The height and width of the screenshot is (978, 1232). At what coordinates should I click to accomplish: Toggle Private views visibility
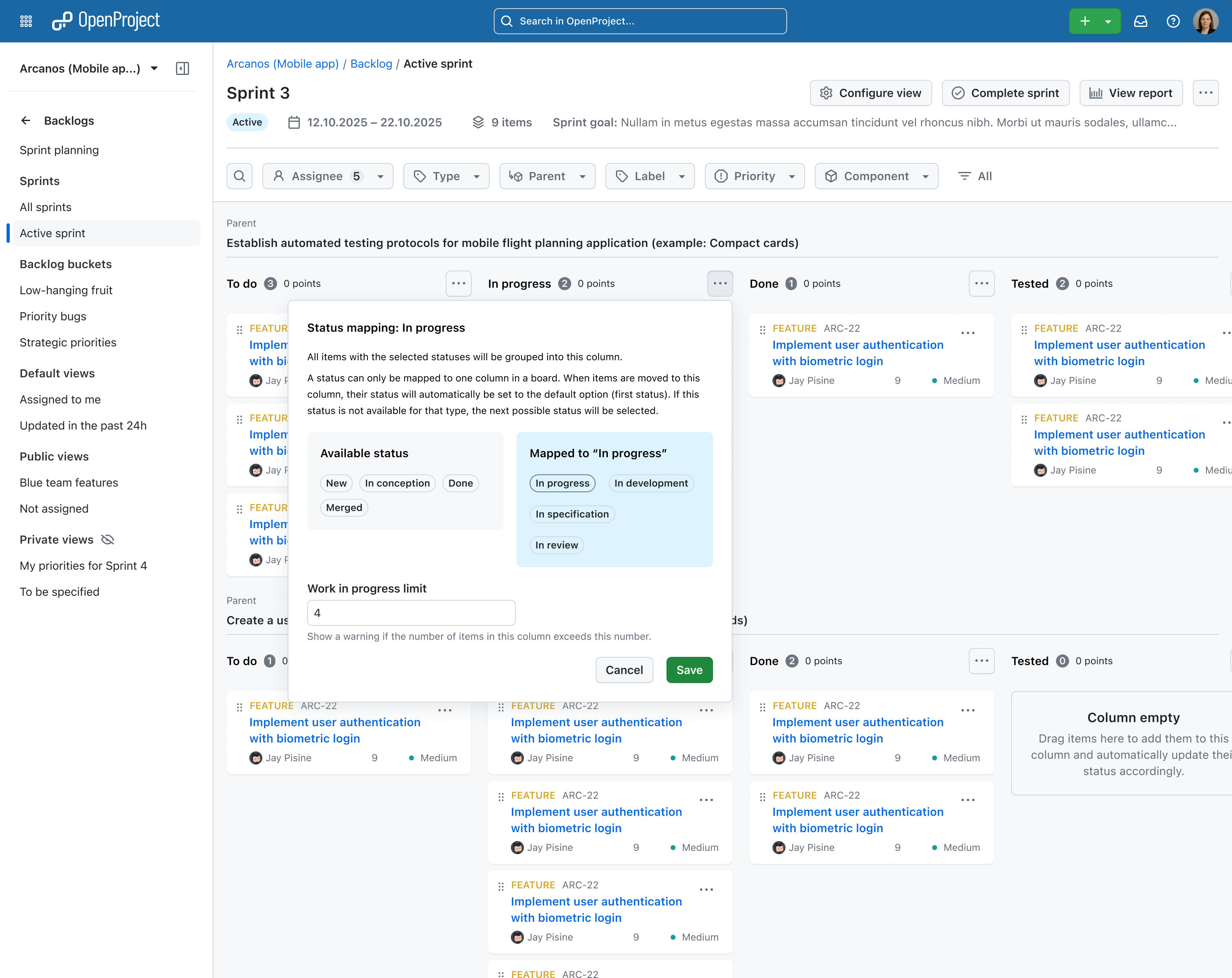[108, 539]
